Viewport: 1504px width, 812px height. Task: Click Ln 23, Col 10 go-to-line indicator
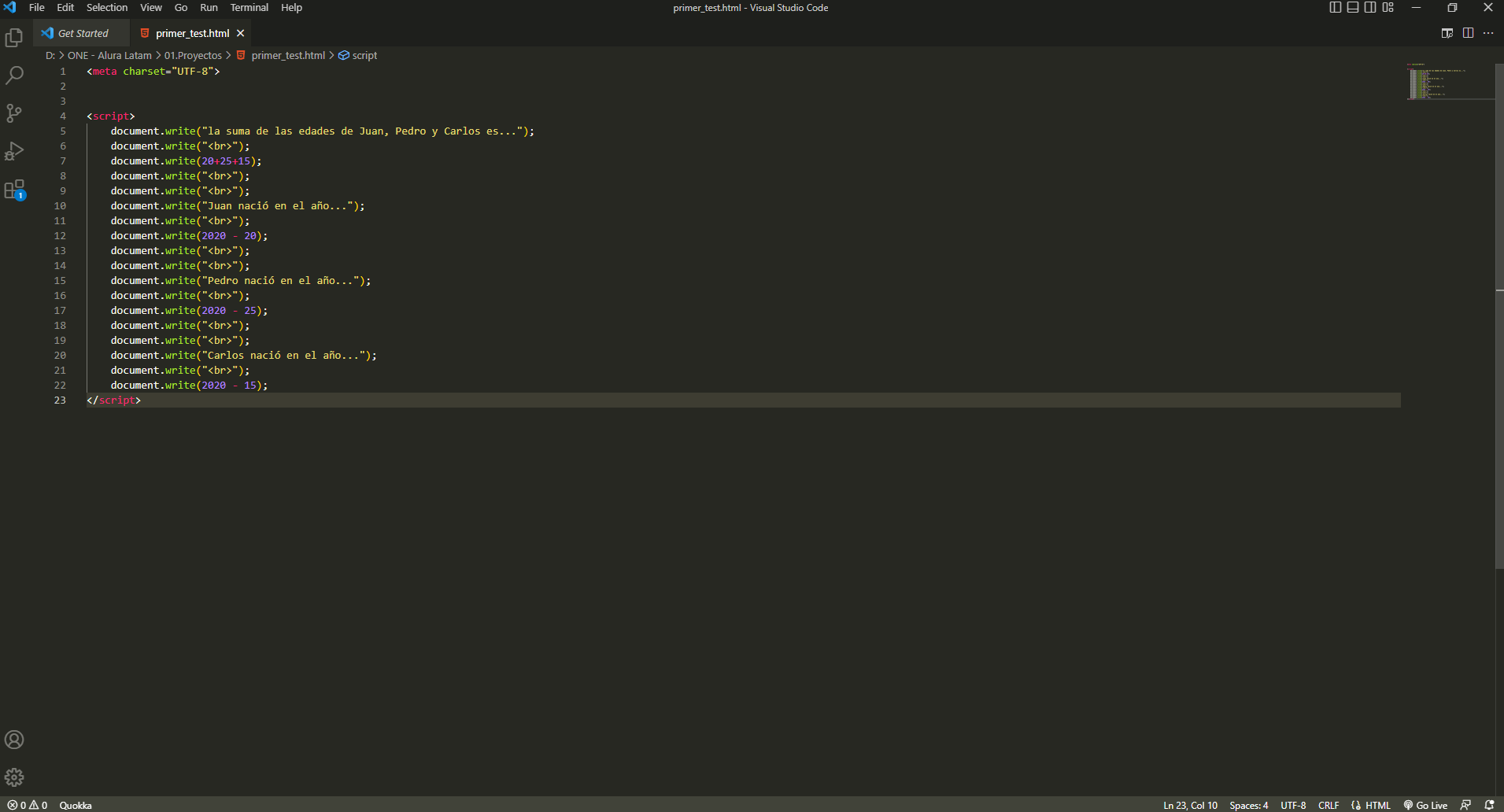(x=1190, y=805)
